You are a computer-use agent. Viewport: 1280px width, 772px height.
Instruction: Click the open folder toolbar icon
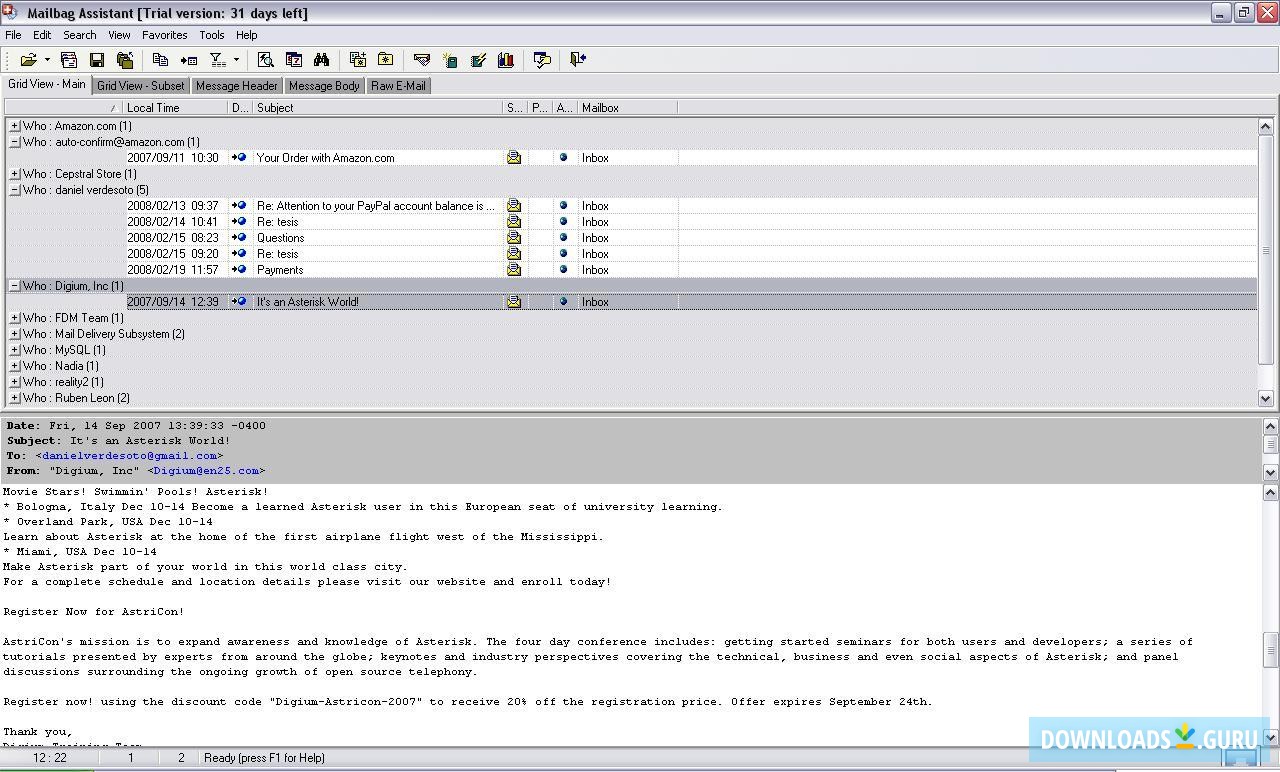pos(28,60)
